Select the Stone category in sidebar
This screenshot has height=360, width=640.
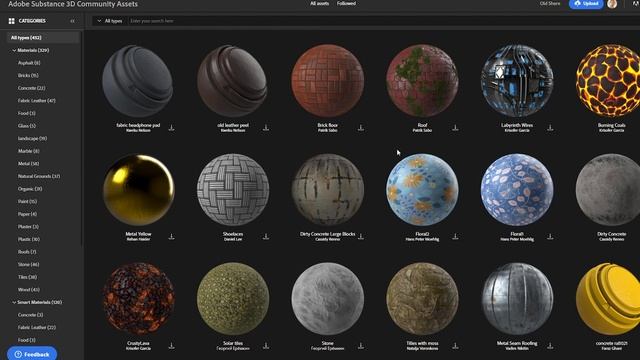pos(29,264)
